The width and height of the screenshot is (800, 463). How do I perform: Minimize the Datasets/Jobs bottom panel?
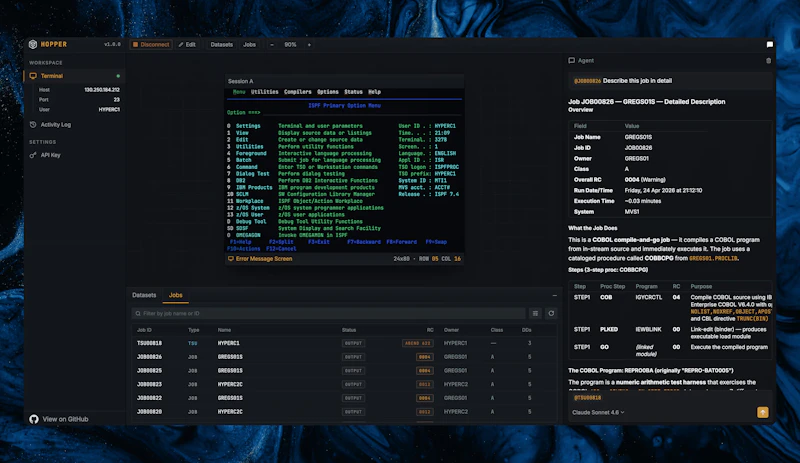(555, 295)
